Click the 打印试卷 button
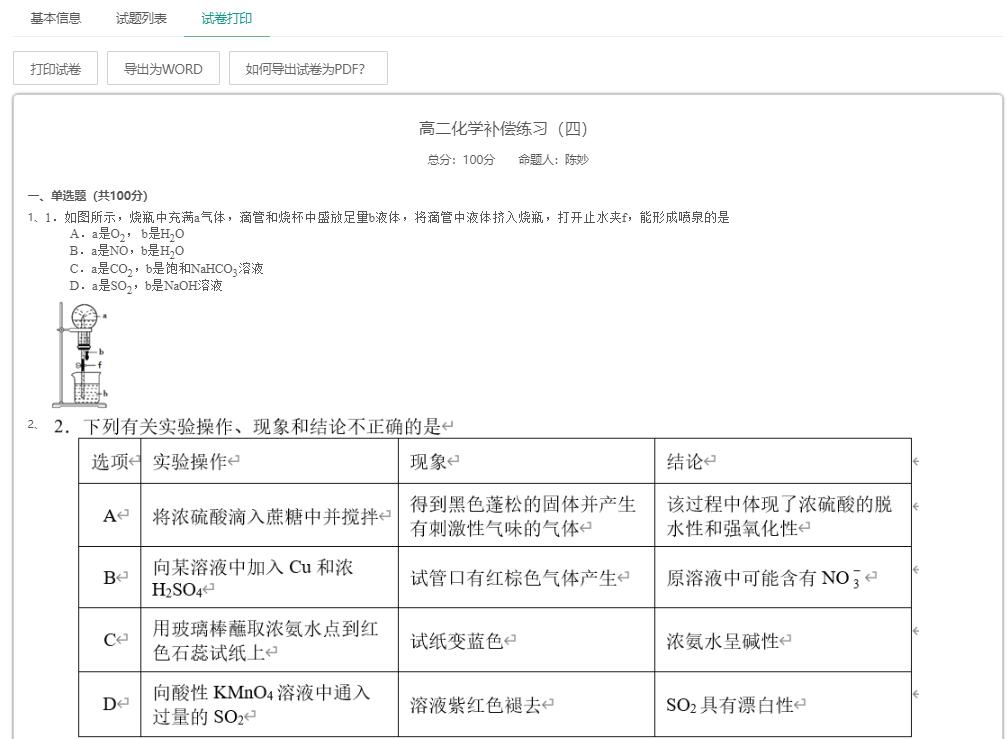 [x=55, y=69]
